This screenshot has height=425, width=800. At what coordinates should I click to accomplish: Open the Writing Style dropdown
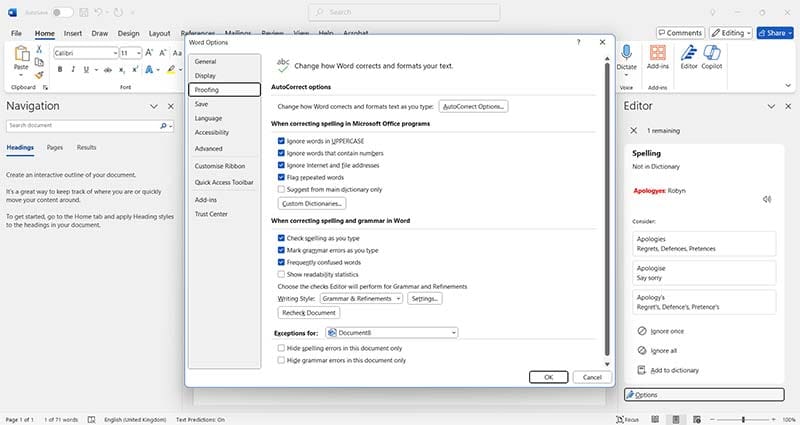point(361,298)
